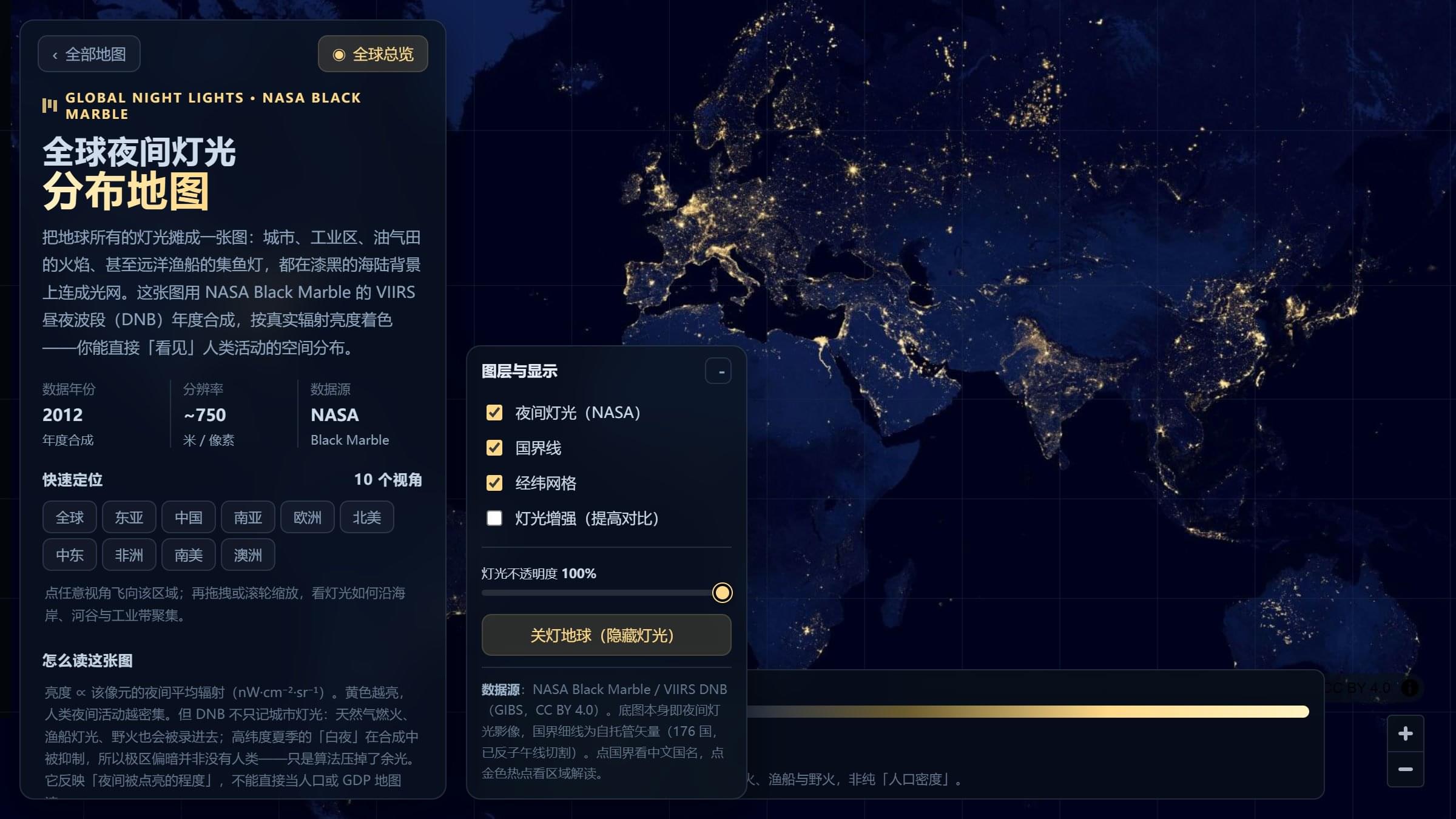Fly to the 全球 view
Screen dimensions: 1456x819
(70, 517)
